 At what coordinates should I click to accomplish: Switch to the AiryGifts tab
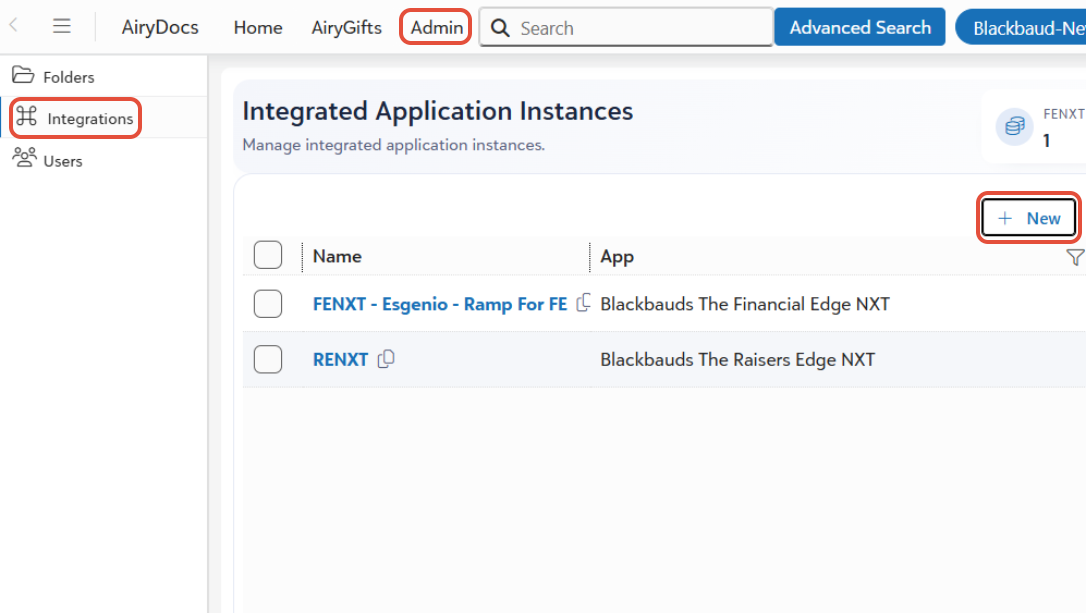[347, 28]
